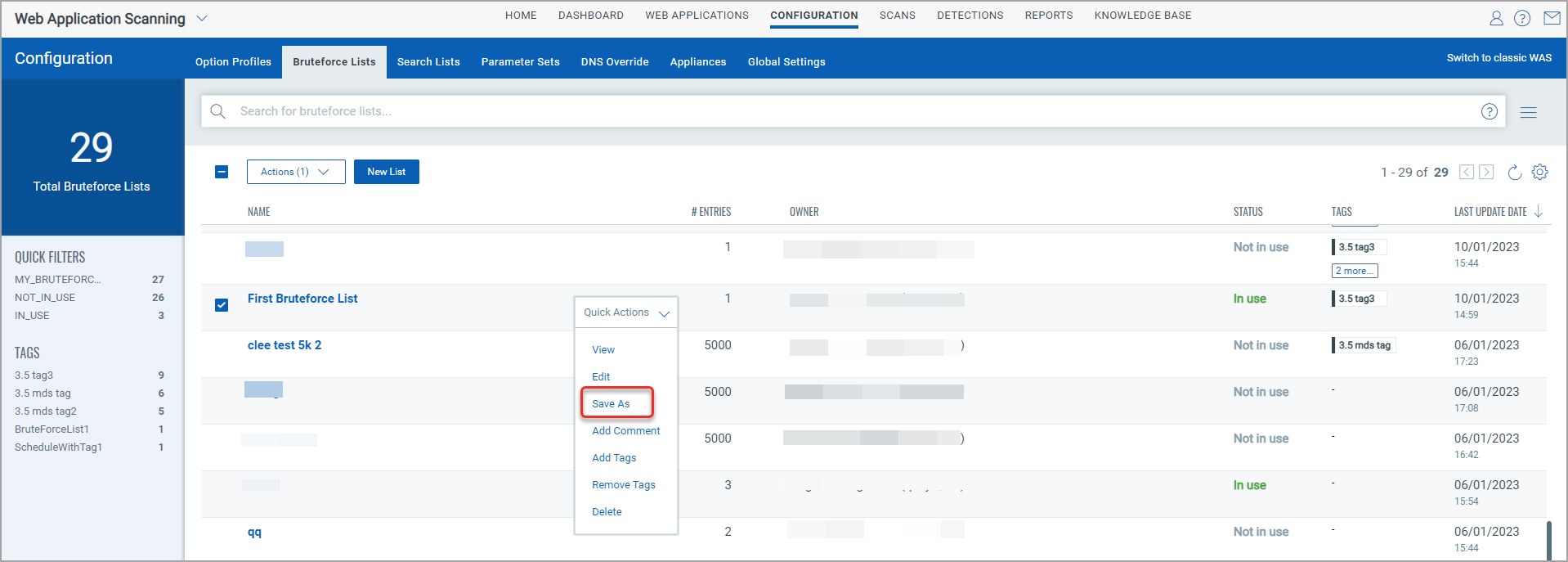Open WEB APPLICATIONS in top navigation
The image size is (1568, 562).
[x=697, y=16]
